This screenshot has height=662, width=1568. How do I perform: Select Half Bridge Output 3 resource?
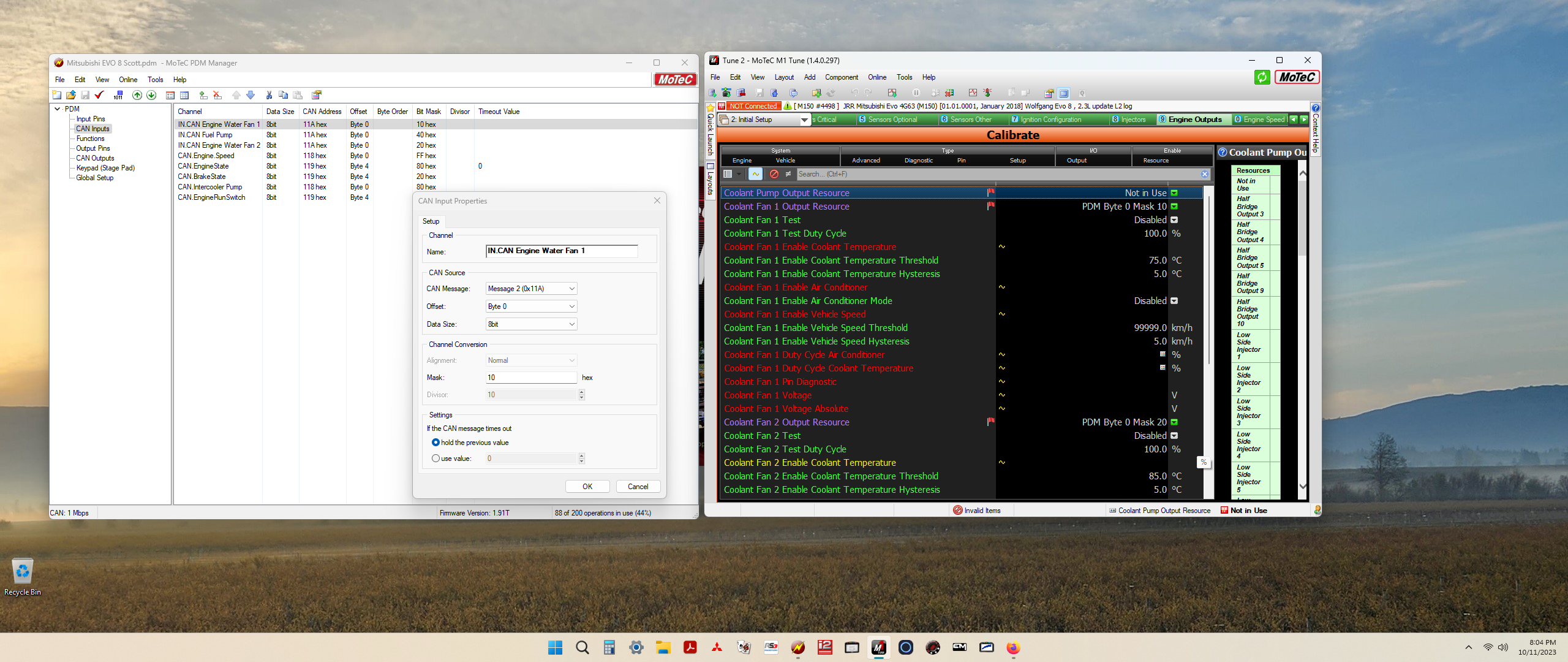(x=1251, y=207)
